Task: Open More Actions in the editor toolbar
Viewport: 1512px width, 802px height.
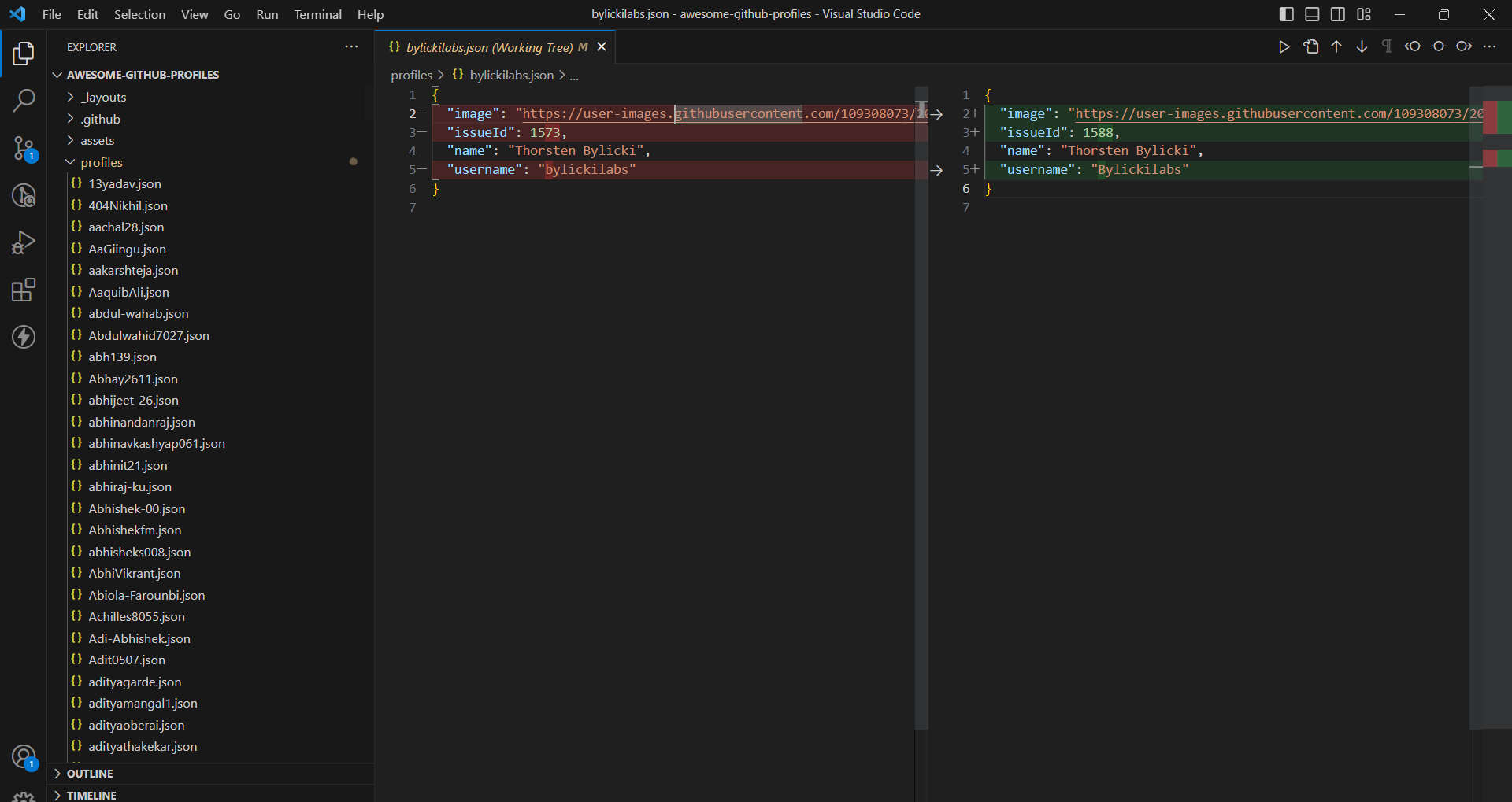Action: pos(1490,46)
